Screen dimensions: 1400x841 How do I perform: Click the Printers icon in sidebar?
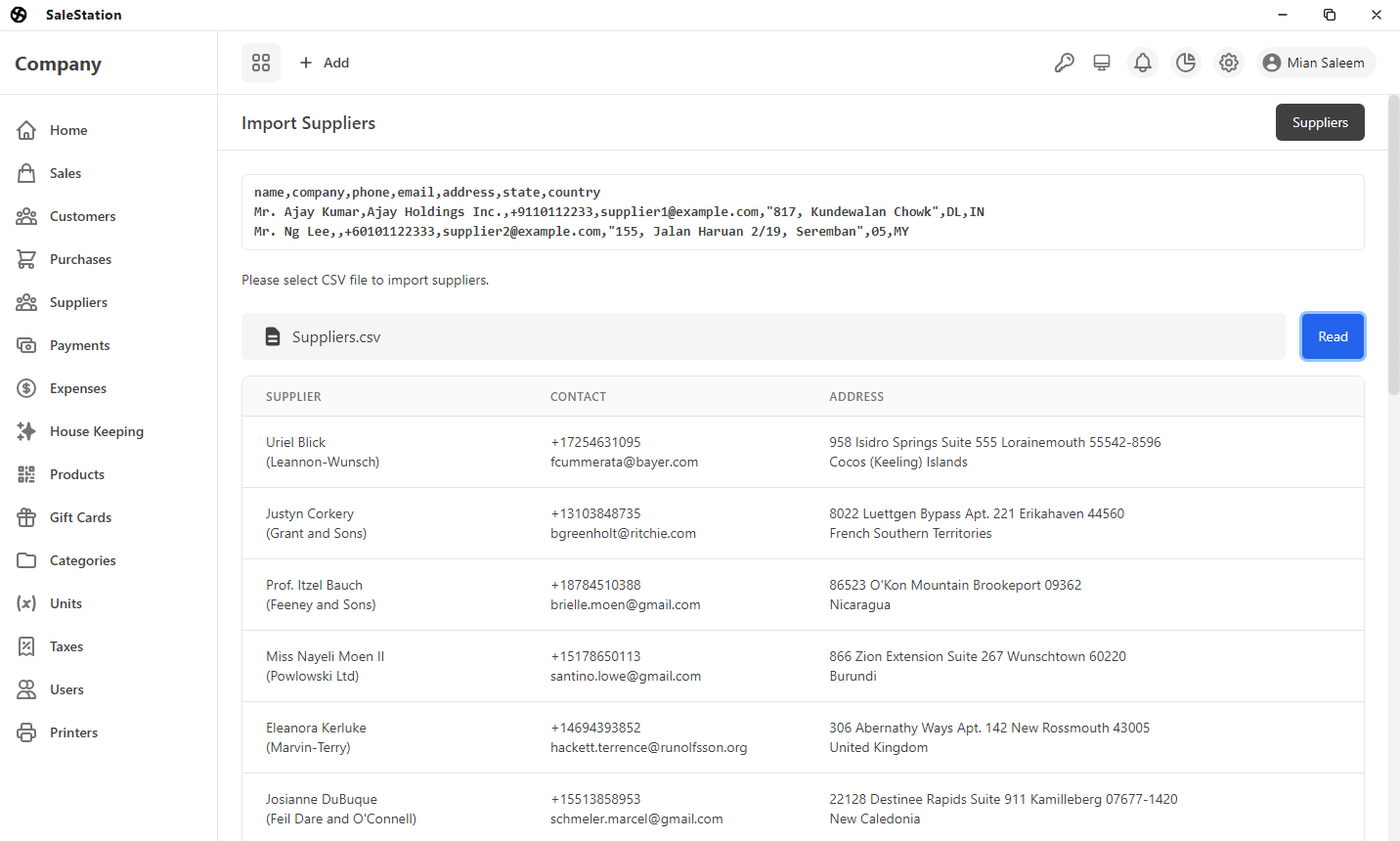point(26,732)
